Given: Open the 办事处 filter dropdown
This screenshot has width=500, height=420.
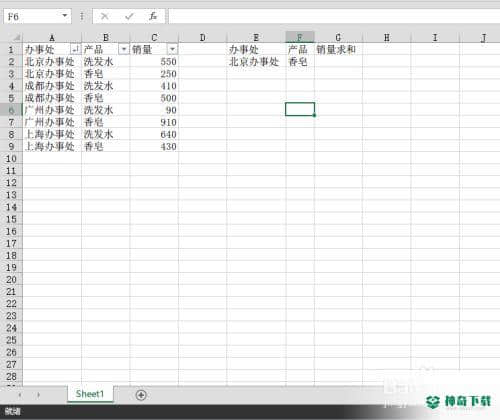Looking at the screenshot, I should tap(75, 50).
